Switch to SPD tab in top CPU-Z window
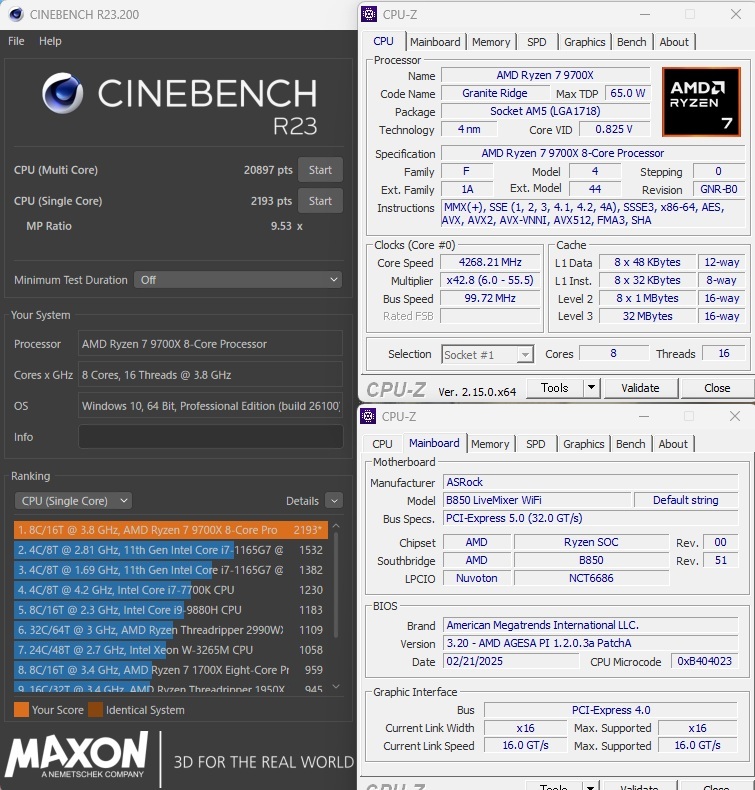This screenshot has width=755, height=790. (x=536, y=42)
